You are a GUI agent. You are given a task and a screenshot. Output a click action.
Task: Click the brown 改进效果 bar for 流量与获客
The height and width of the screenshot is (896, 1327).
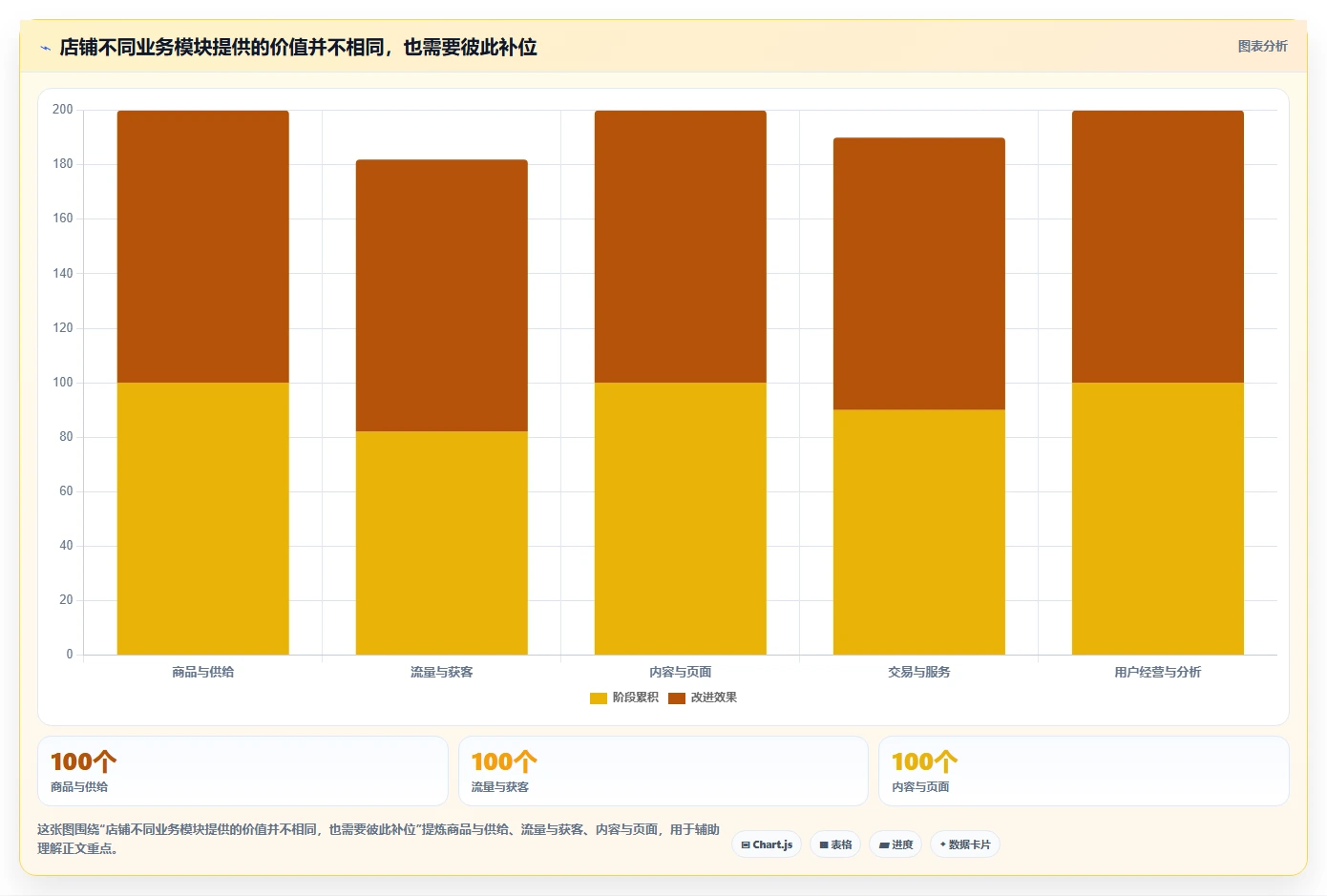(x=442, y=296)
